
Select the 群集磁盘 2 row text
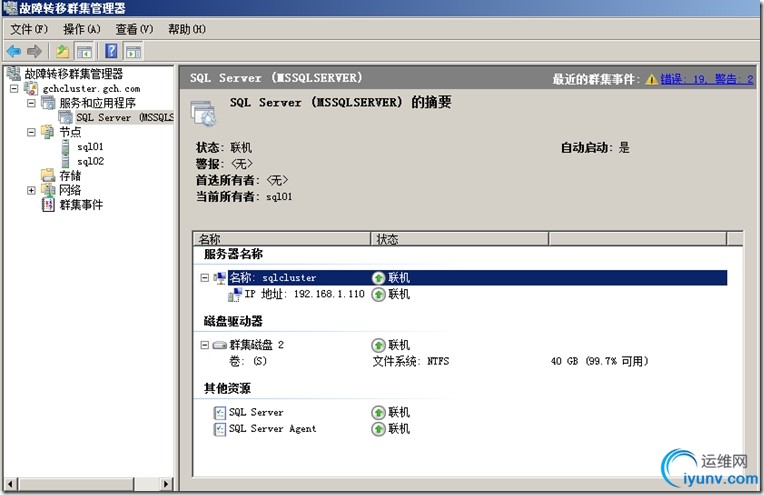[x=256, y=345]
